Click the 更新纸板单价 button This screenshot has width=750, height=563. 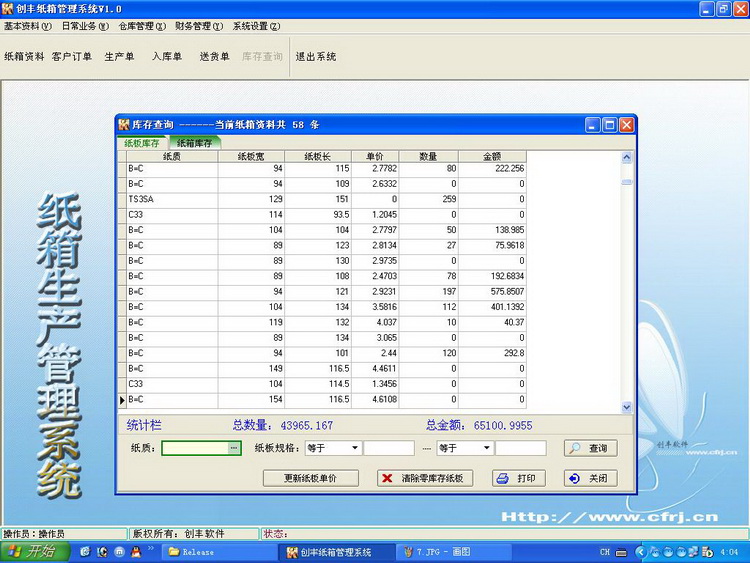click(310, 479)
